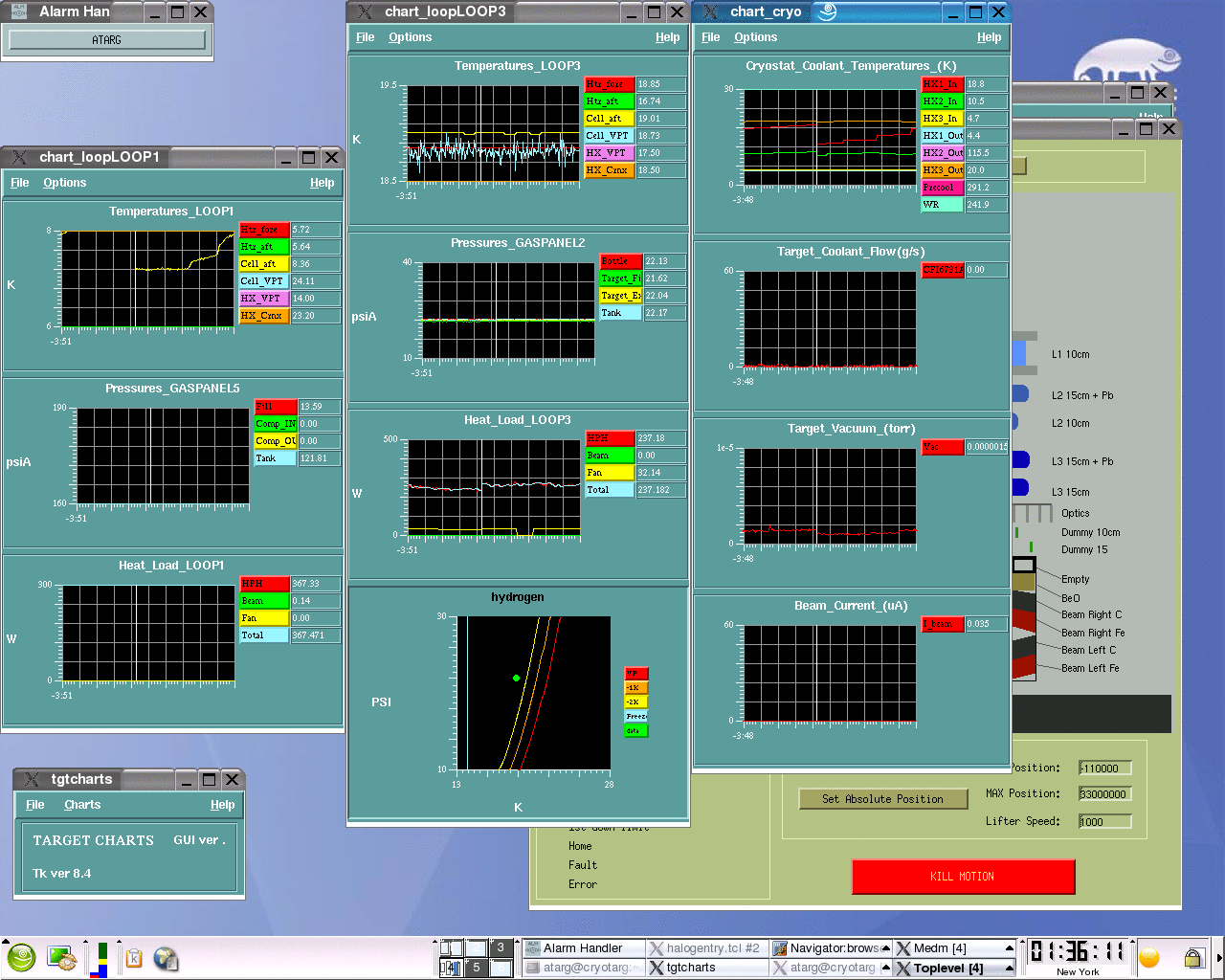Click the 291.2 Precool value
This screenshot has width=1225, height=980.
[986, 188]
